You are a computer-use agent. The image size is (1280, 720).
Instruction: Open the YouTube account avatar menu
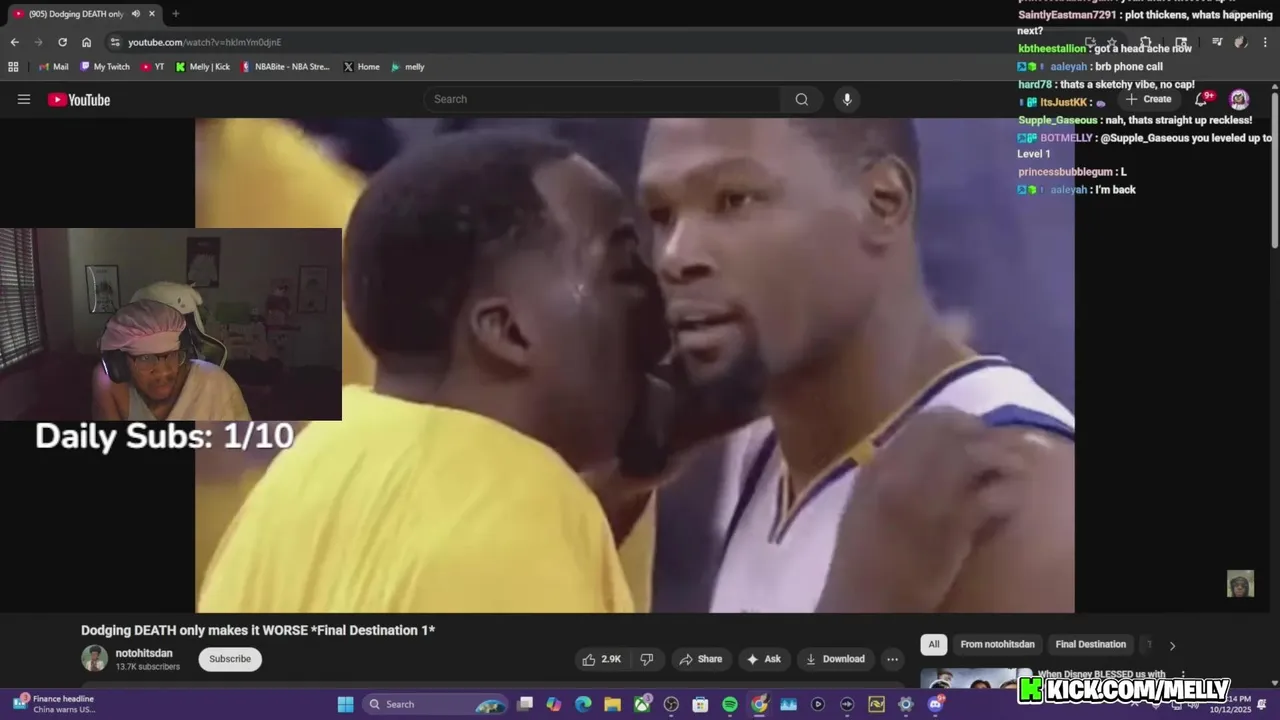1239,99
